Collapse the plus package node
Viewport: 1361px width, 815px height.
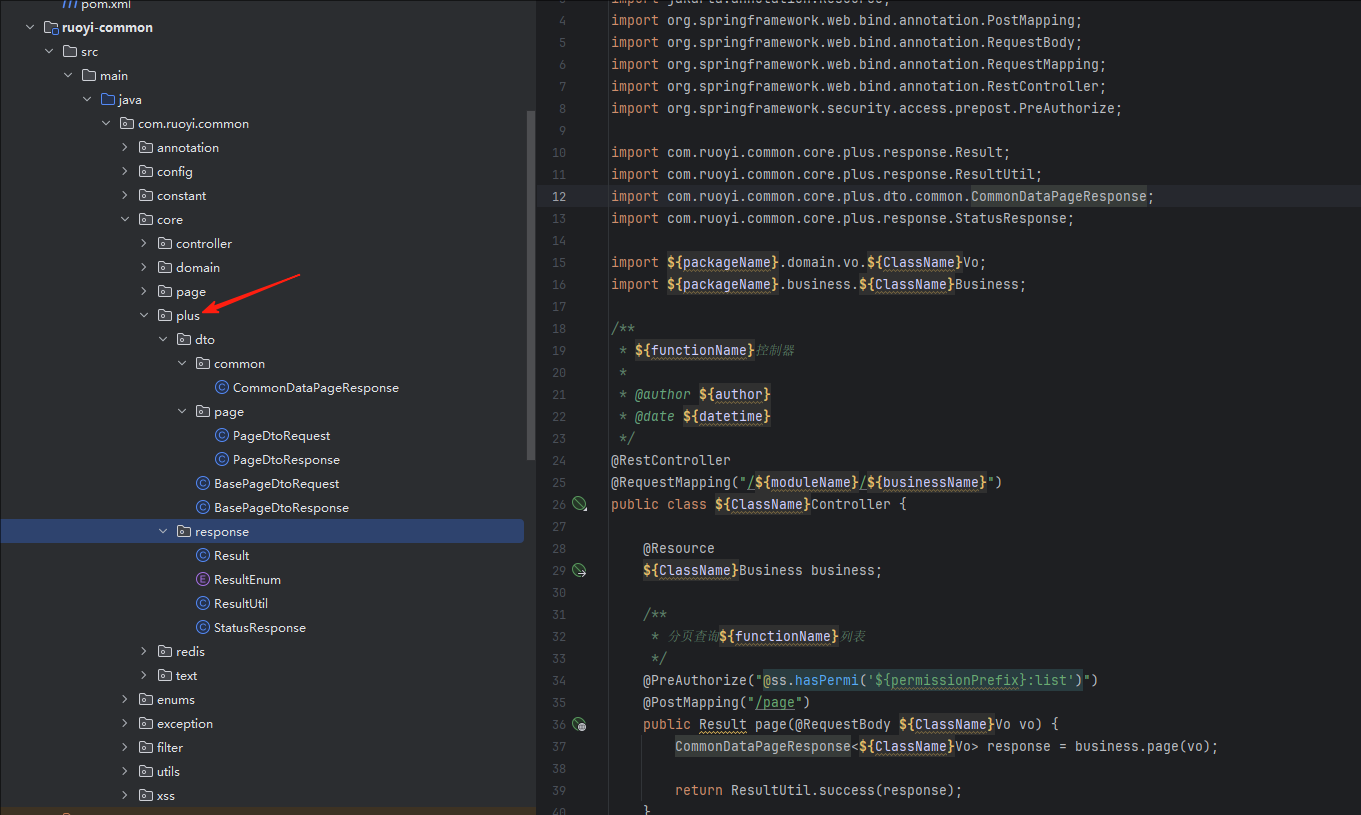[144, 316]
